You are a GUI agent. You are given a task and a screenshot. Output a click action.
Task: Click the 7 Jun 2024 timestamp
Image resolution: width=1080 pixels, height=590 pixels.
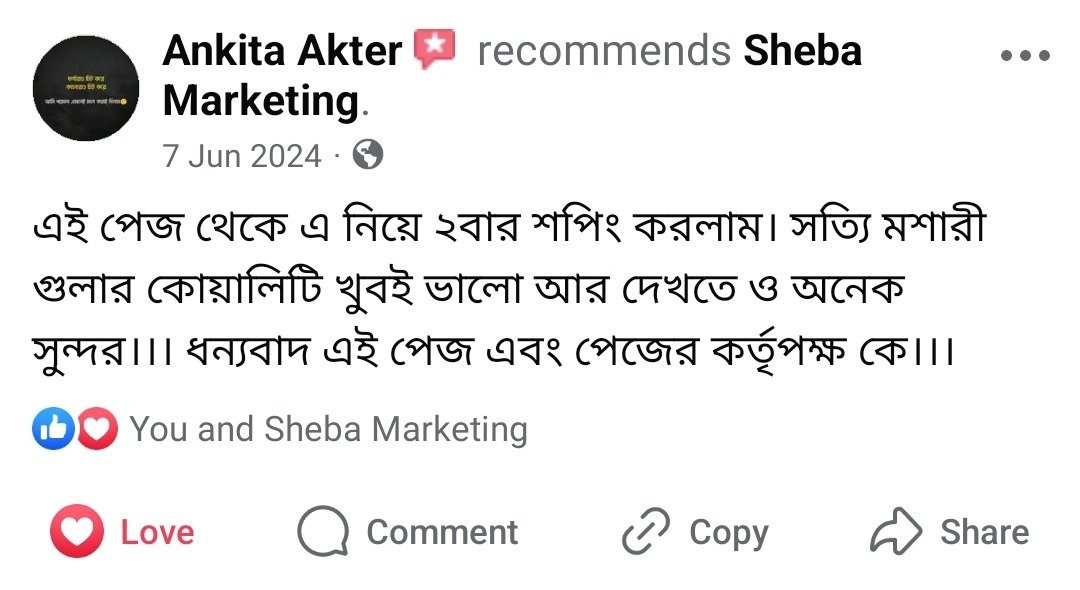tap(242, 156)
